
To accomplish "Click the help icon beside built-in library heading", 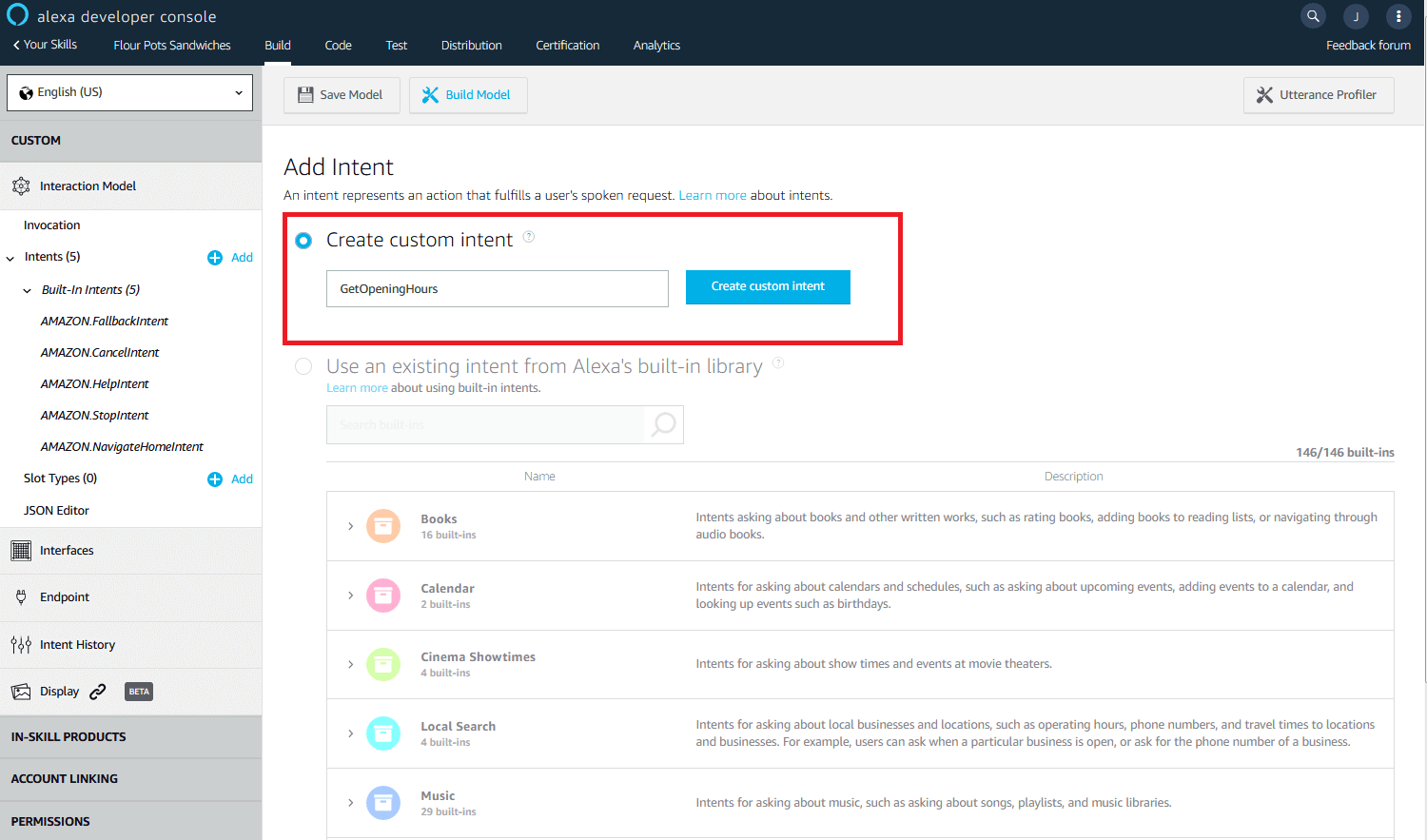I will (x=778, y=362).
